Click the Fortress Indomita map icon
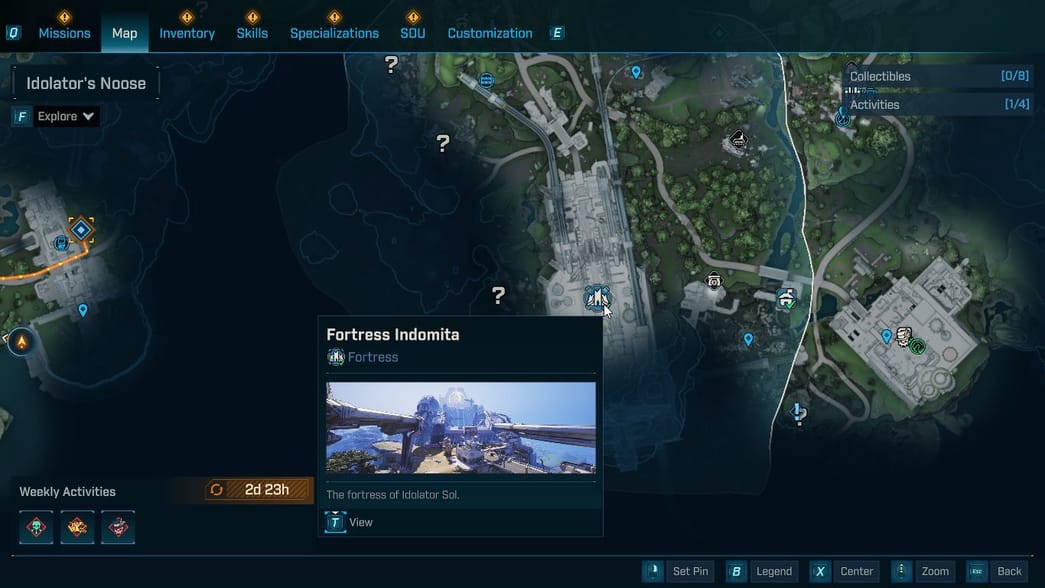This screenshot has height=588, width=1045. coord(596,297)
